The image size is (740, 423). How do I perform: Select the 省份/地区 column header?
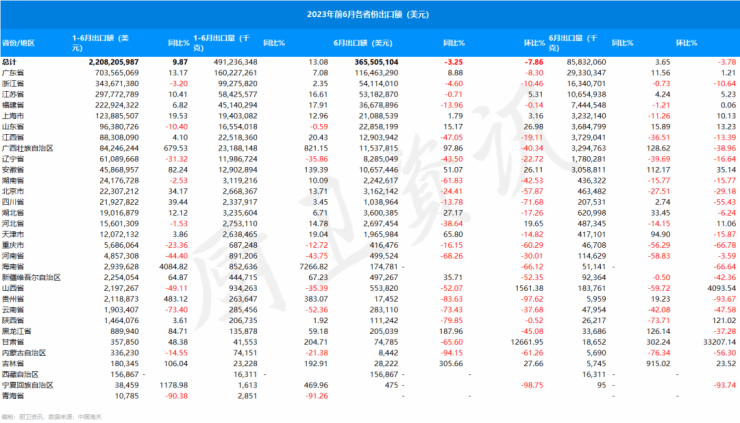click(x=18, y=43)
